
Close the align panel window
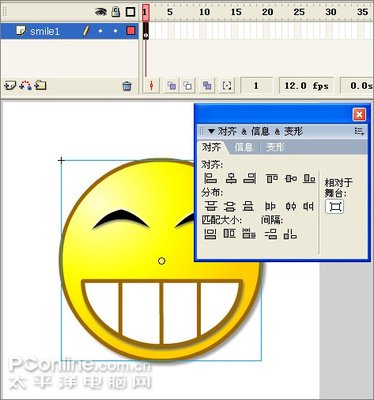pyautogui.click(x=359, y=115)
